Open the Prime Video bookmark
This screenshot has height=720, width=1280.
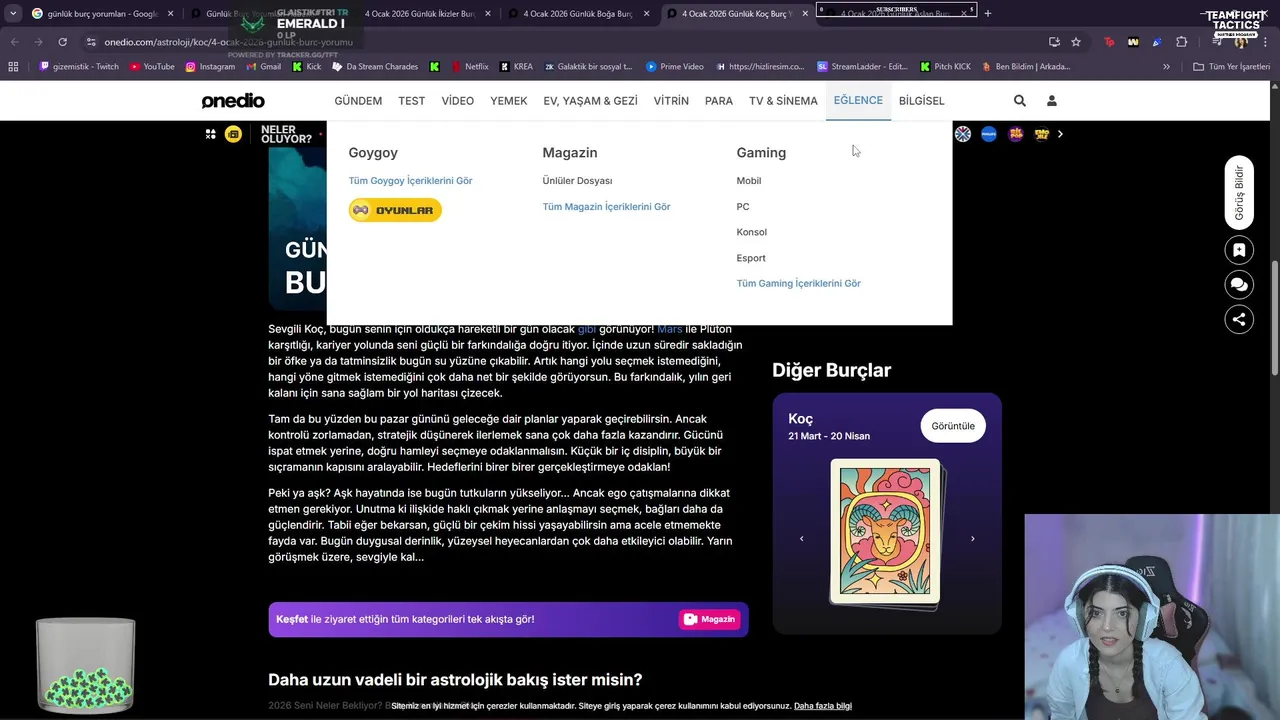(x=675, y=67)
